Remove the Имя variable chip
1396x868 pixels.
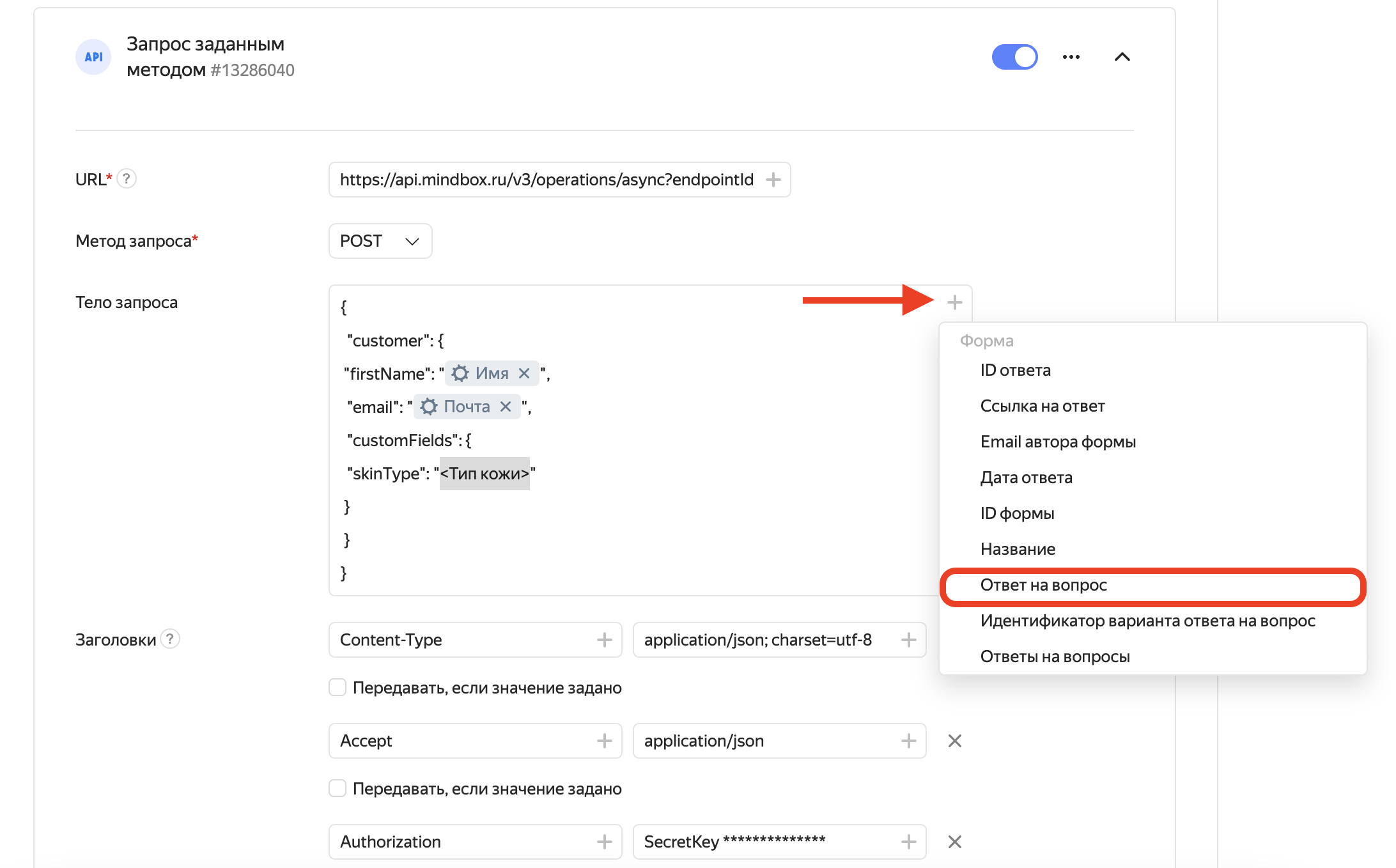pos(524,373)
